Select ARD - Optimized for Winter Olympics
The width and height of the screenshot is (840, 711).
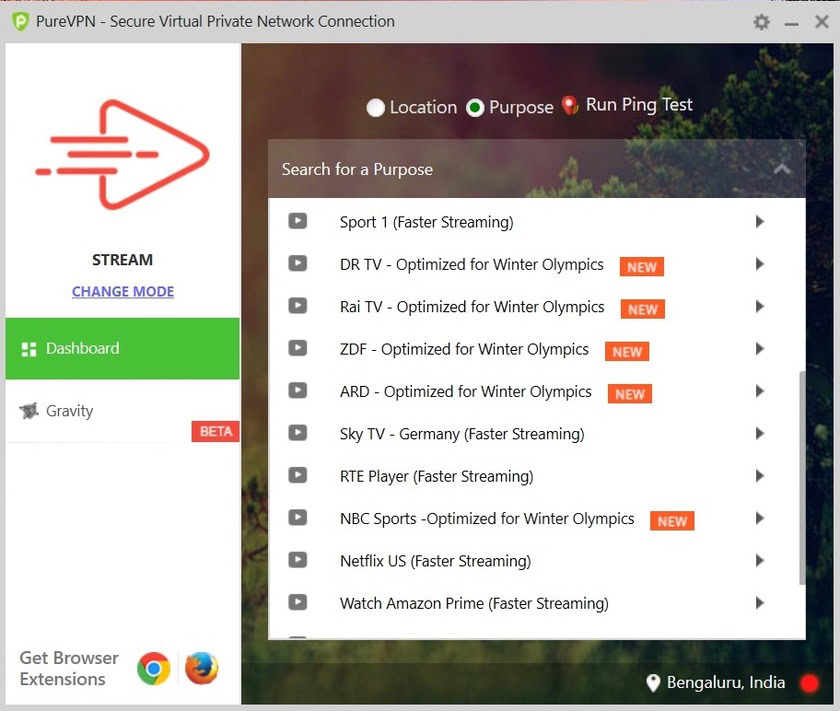(466, 391)
